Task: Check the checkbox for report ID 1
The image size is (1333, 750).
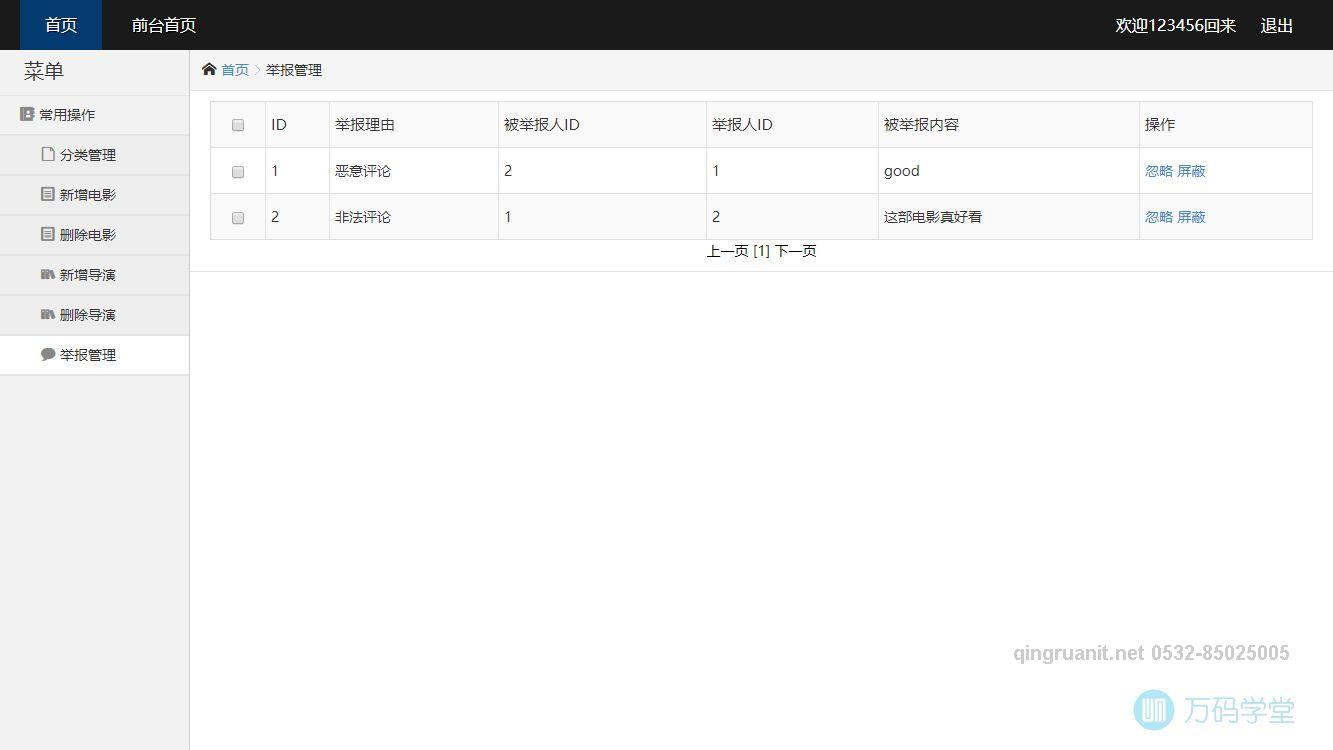Action: 237,171
